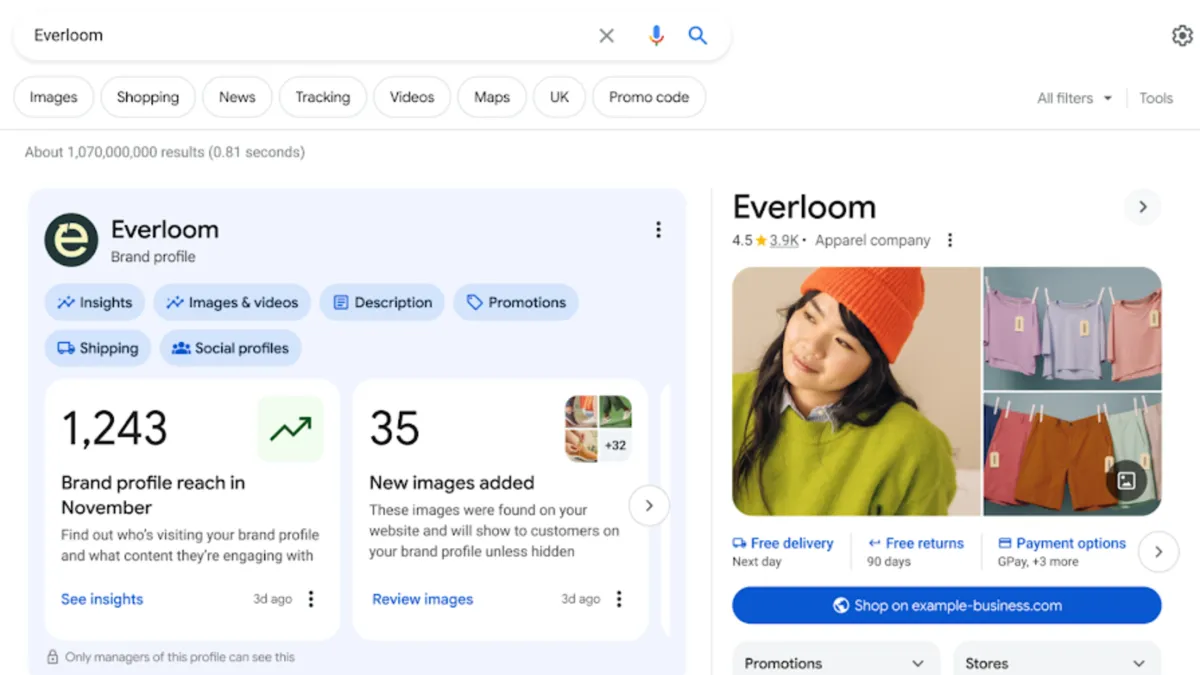Click the +32 images thumbnail
1200x675 pixels.
(x=614, y=444)
